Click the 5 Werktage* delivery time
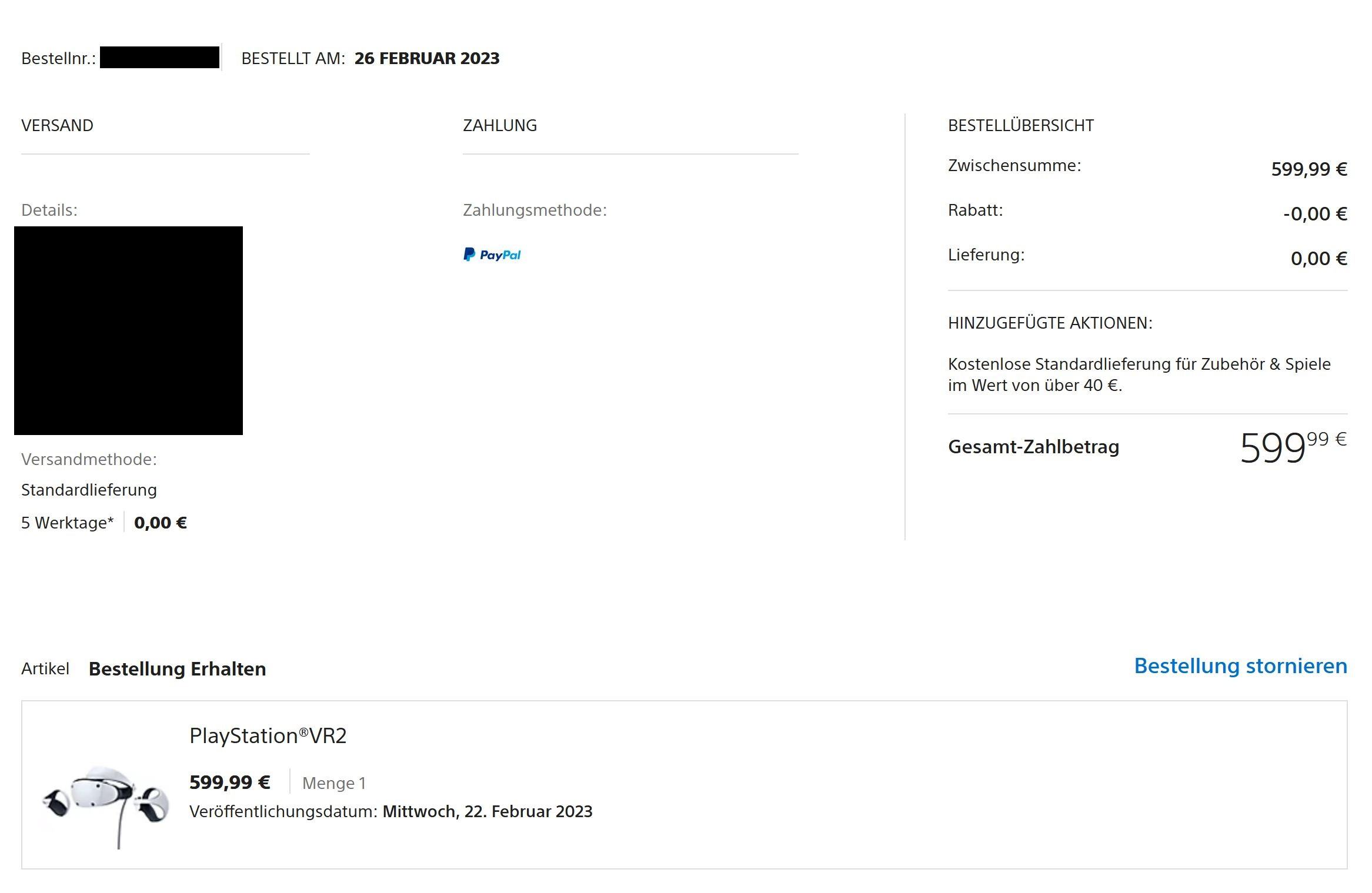 pos(68,523)
